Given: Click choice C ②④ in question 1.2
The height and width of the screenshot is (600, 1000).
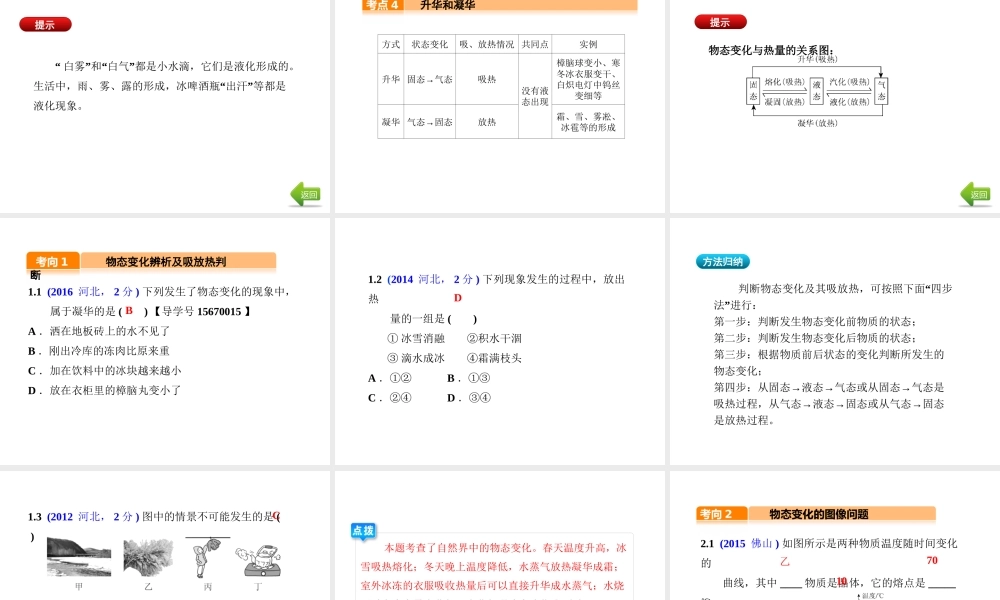Looking at the screenshot, I should pyautogui.click(x=390, y=398).
